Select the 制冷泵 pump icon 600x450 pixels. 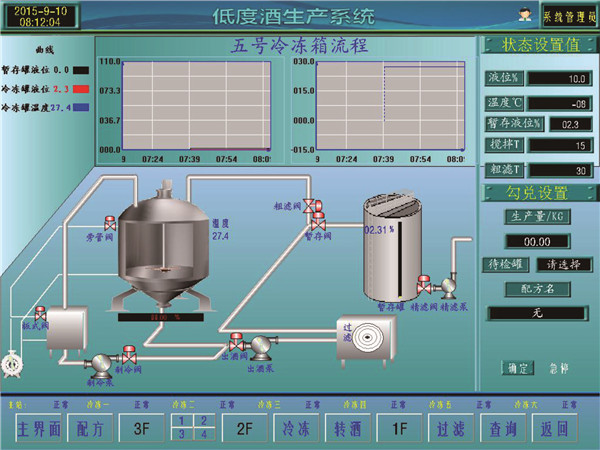[x=100, y=364]
